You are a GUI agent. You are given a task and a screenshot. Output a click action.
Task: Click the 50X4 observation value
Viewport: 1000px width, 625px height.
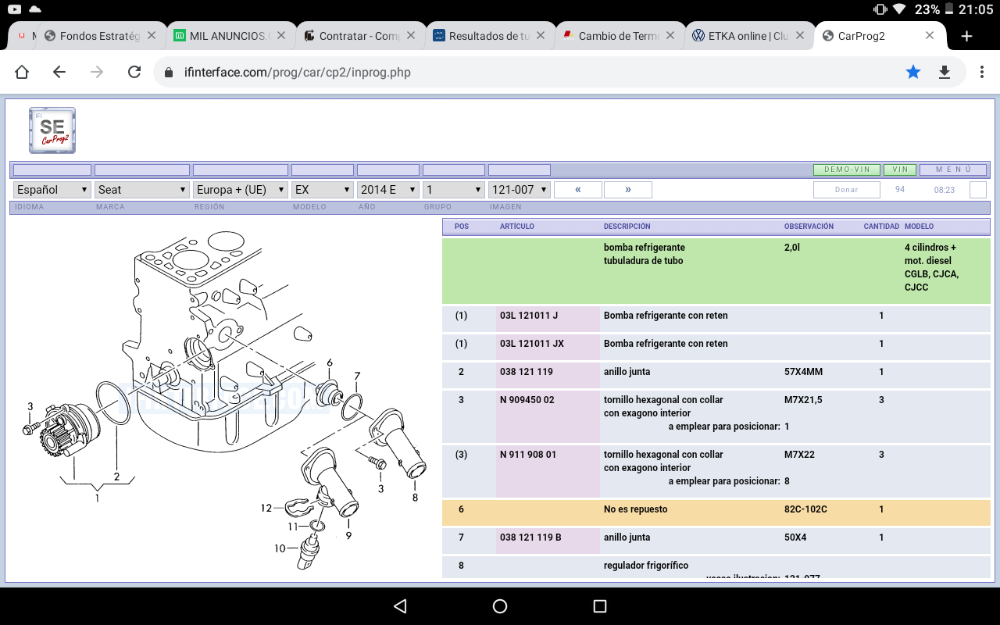click(795, 537)
